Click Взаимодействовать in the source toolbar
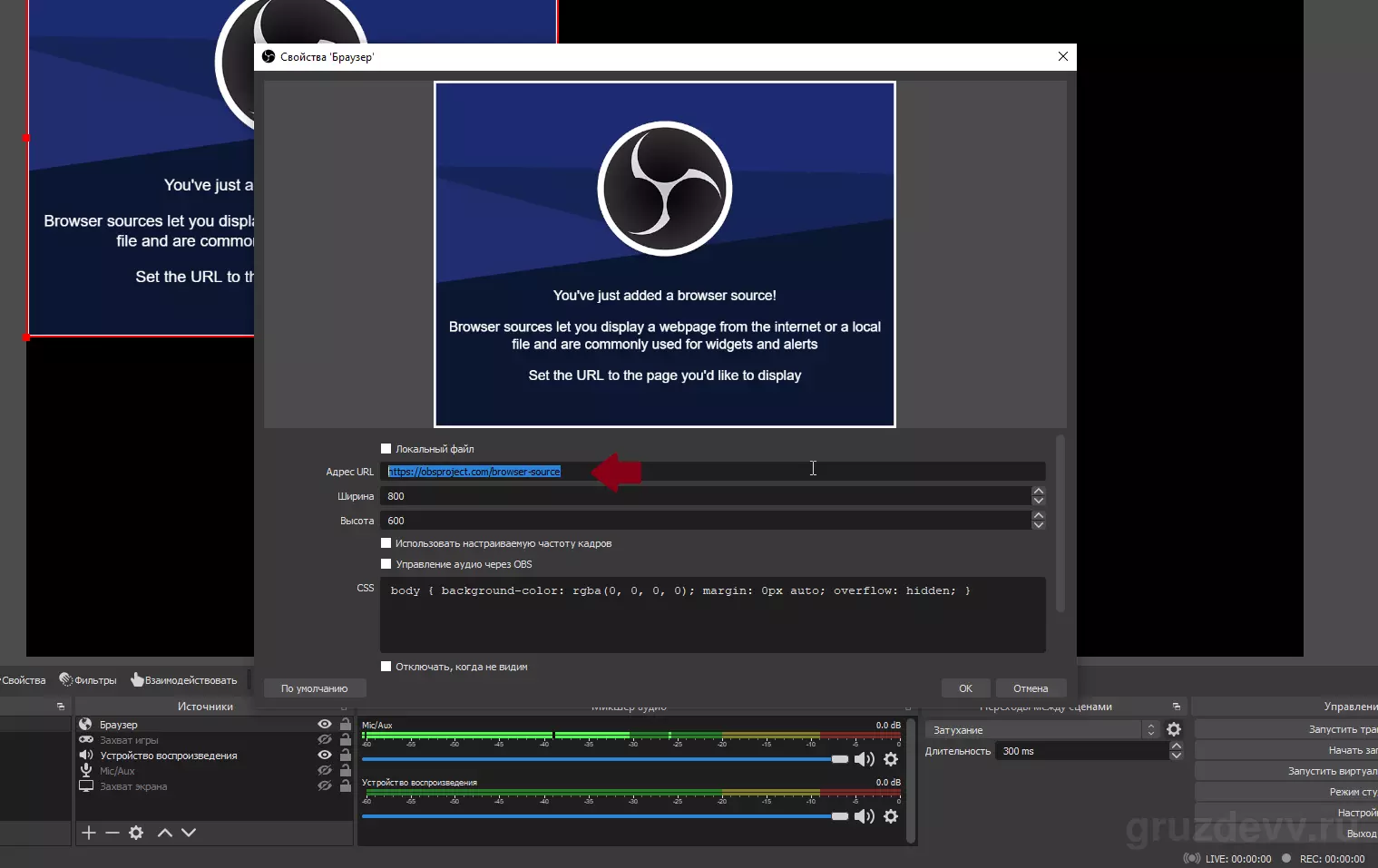1378x868 pixels. click(184, 679)
